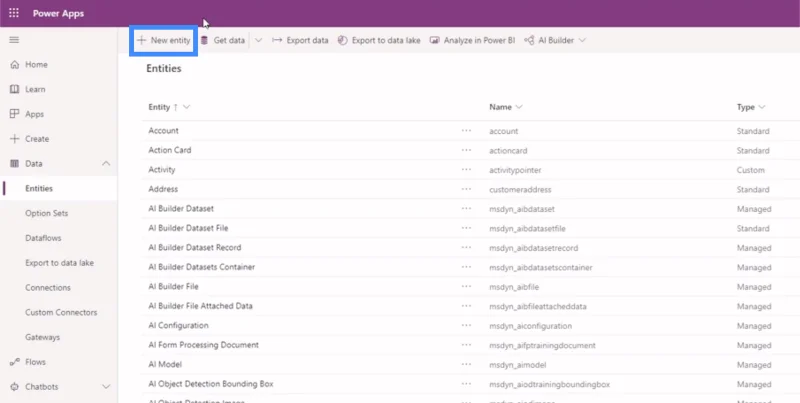800x403 pixels.
Task: Click the Export data arrow icon
Action: [x=277, y=40]
